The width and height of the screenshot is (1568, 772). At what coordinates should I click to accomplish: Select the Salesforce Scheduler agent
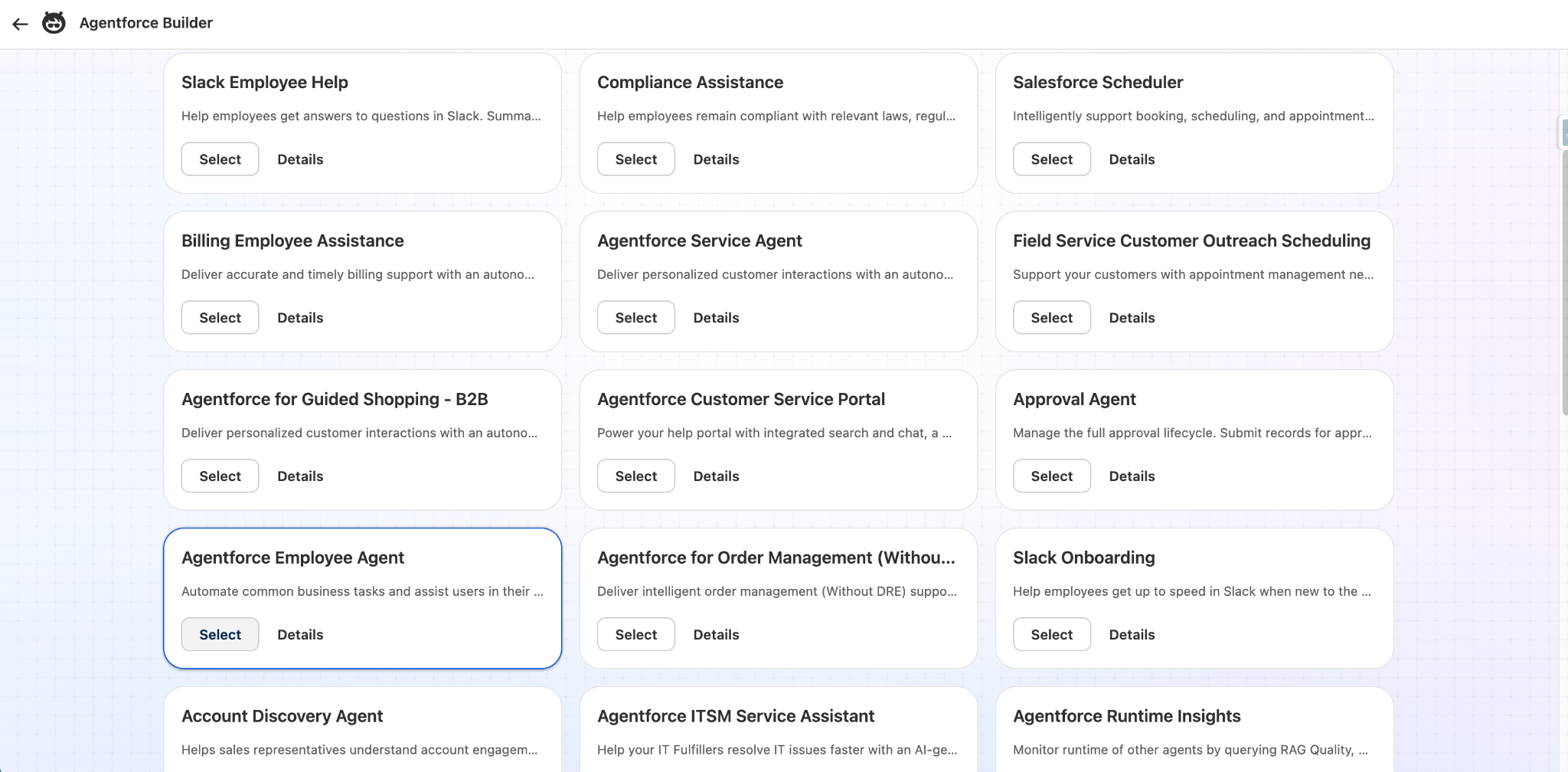click(1051, 159)
